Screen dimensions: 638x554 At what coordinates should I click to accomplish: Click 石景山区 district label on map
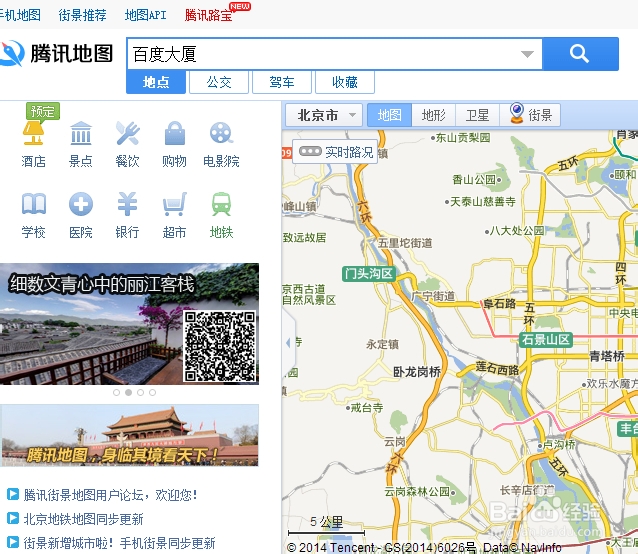[546, 339]
